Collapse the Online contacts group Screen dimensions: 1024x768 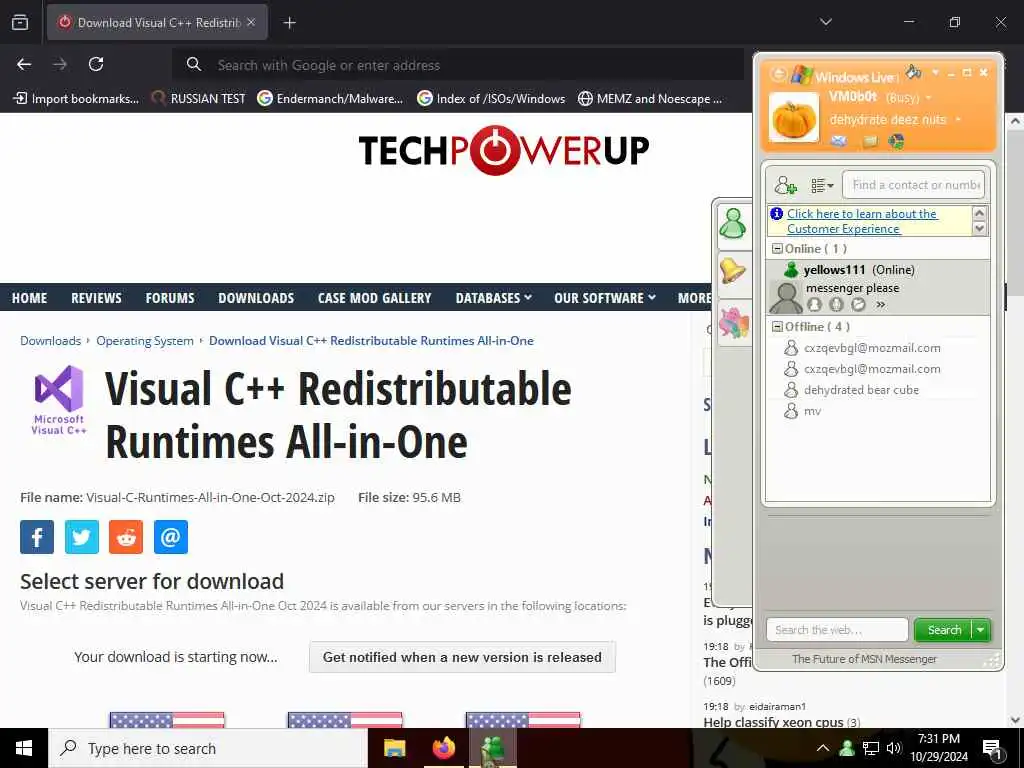pos(776,249)
